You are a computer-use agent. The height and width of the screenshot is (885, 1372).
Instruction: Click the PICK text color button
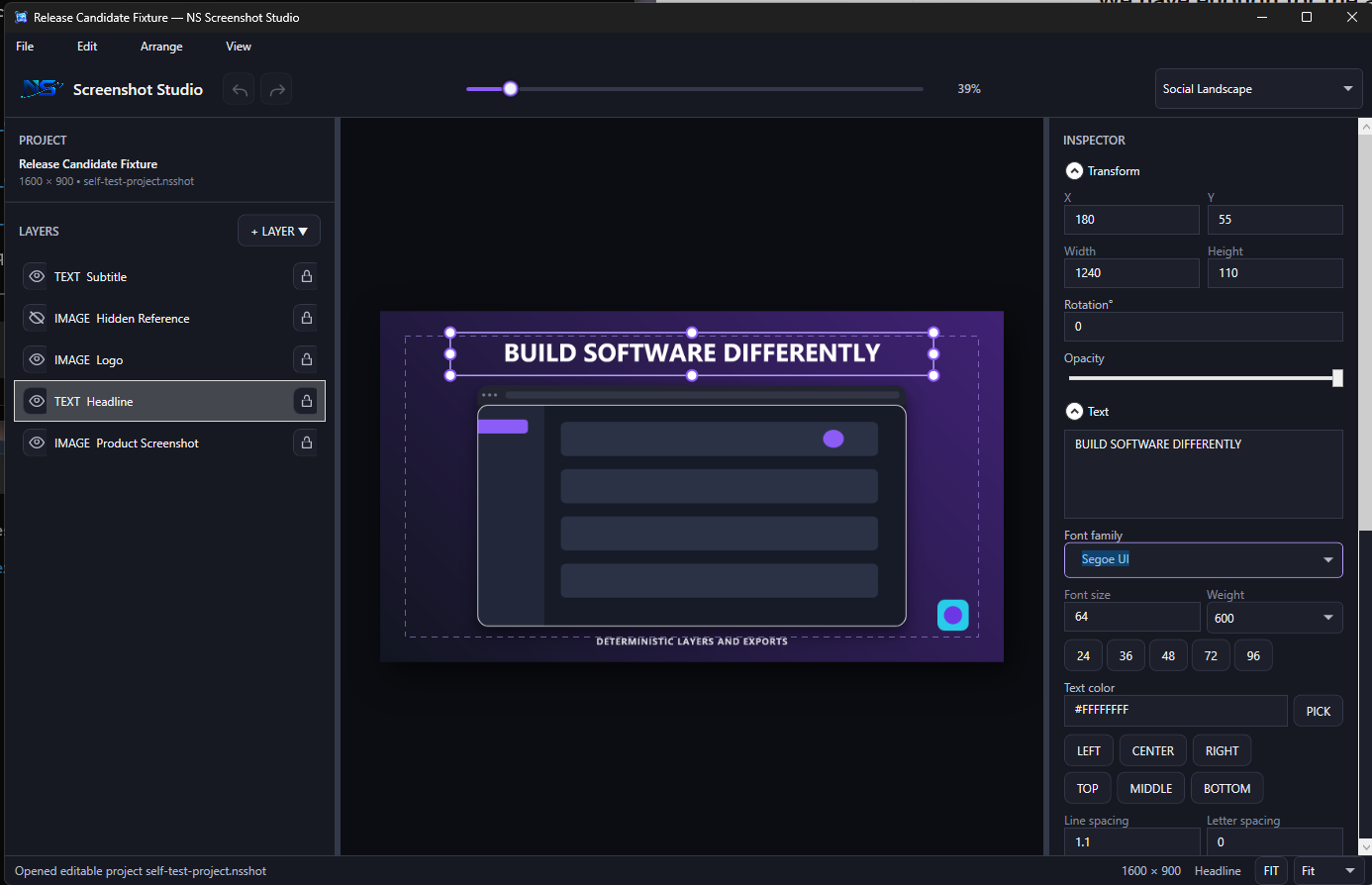1319,711
